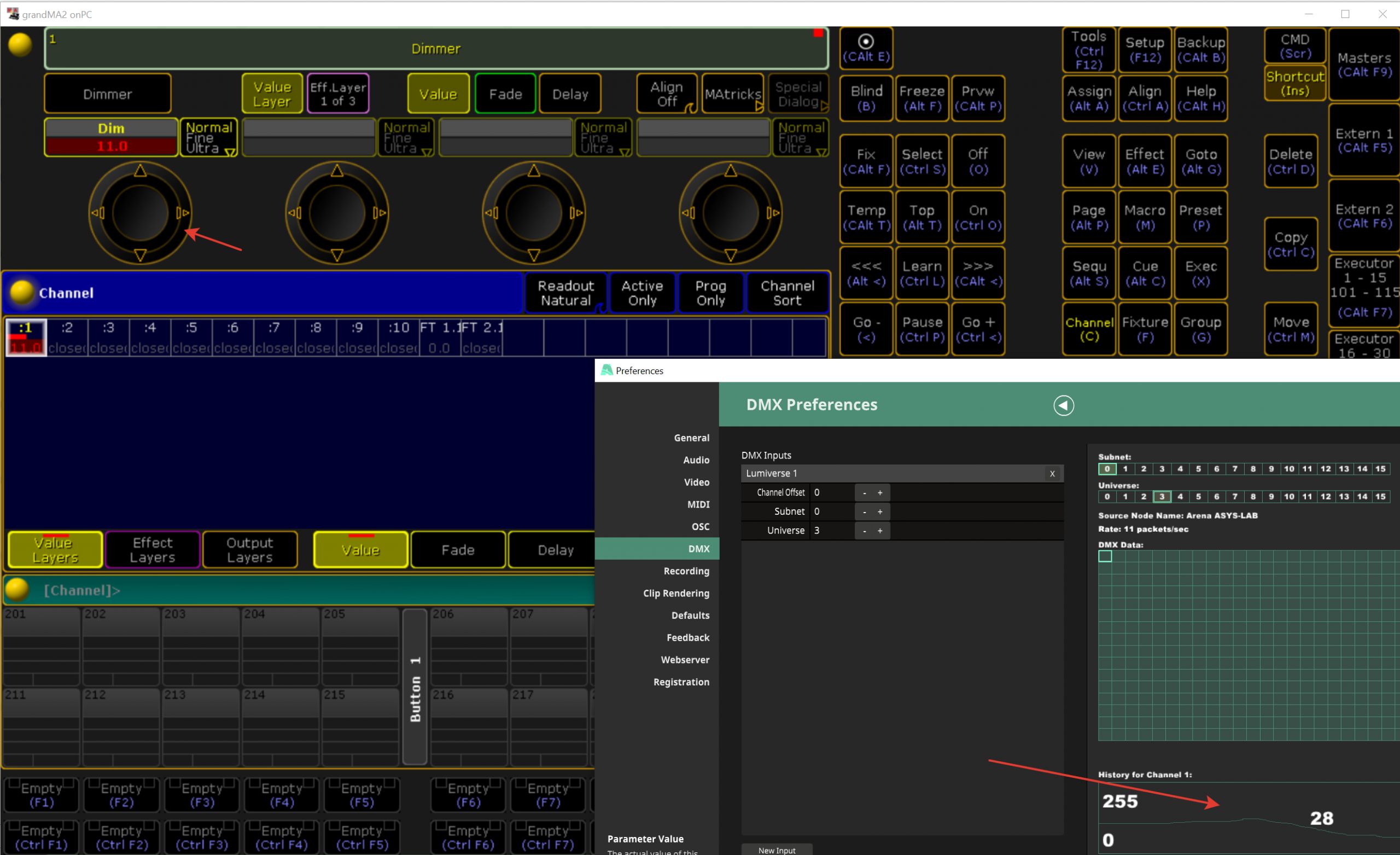Open the Value Layer selector at top

pyautogui.click(x=272, y=94)
